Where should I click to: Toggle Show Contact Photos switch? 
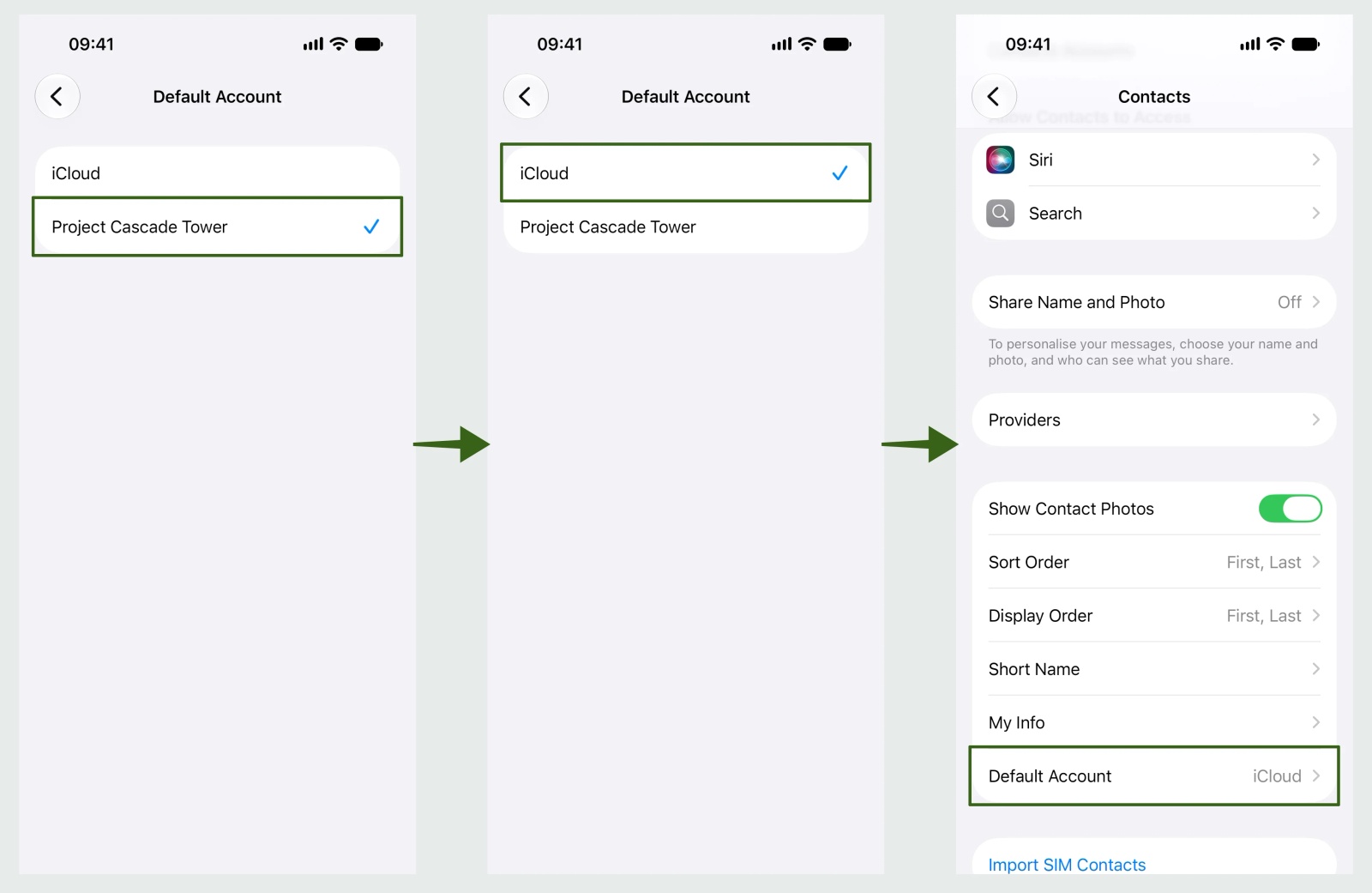[1290, 509]
